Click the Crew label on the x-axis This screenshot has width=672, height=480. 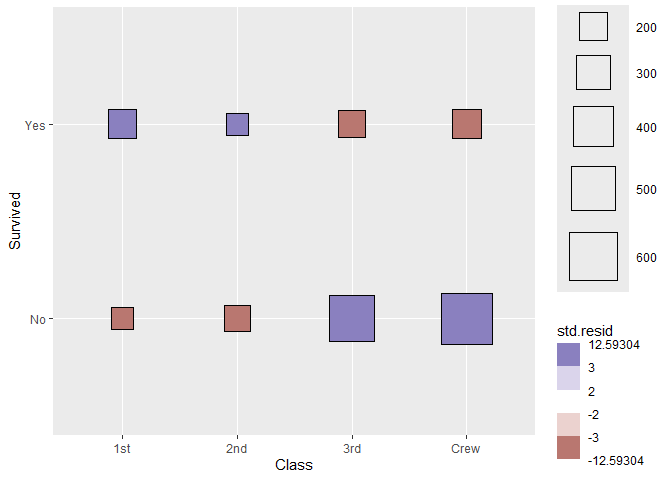click(x=466, y=449)
